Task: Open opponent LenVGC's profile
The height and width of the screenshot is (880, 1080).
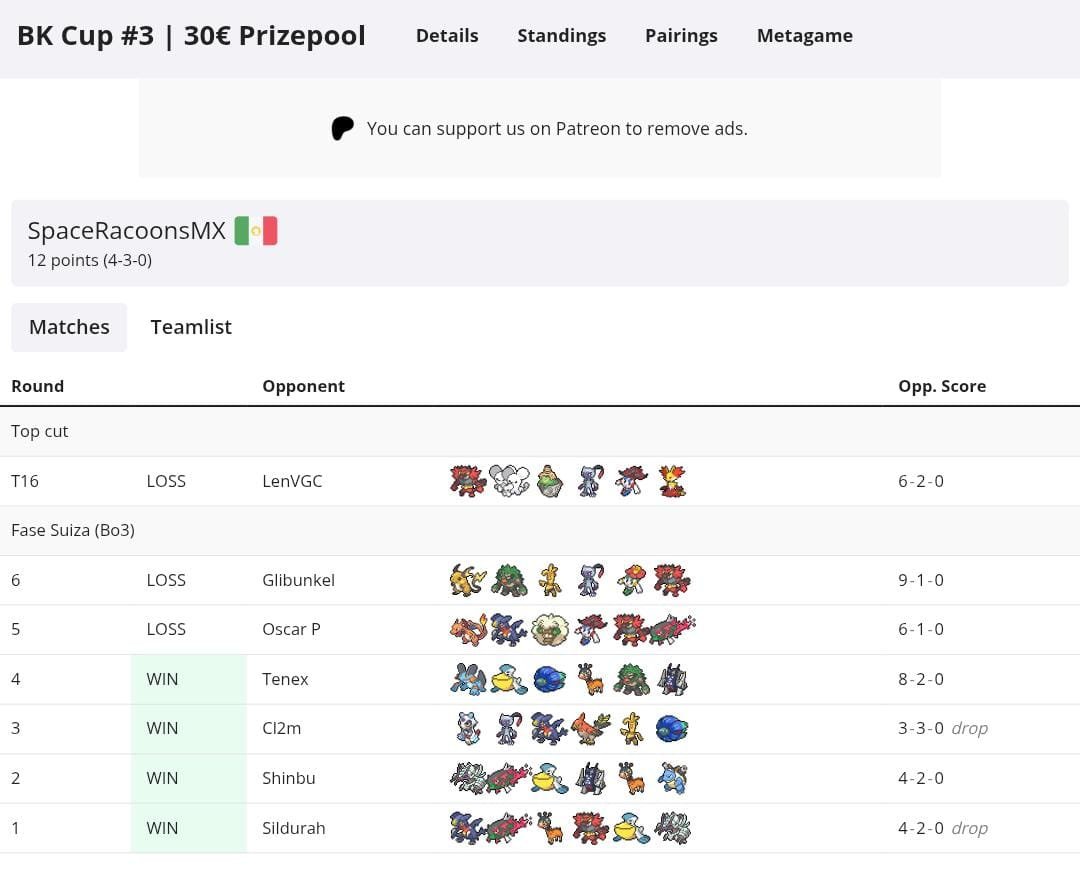Action: tap(292, 481)
